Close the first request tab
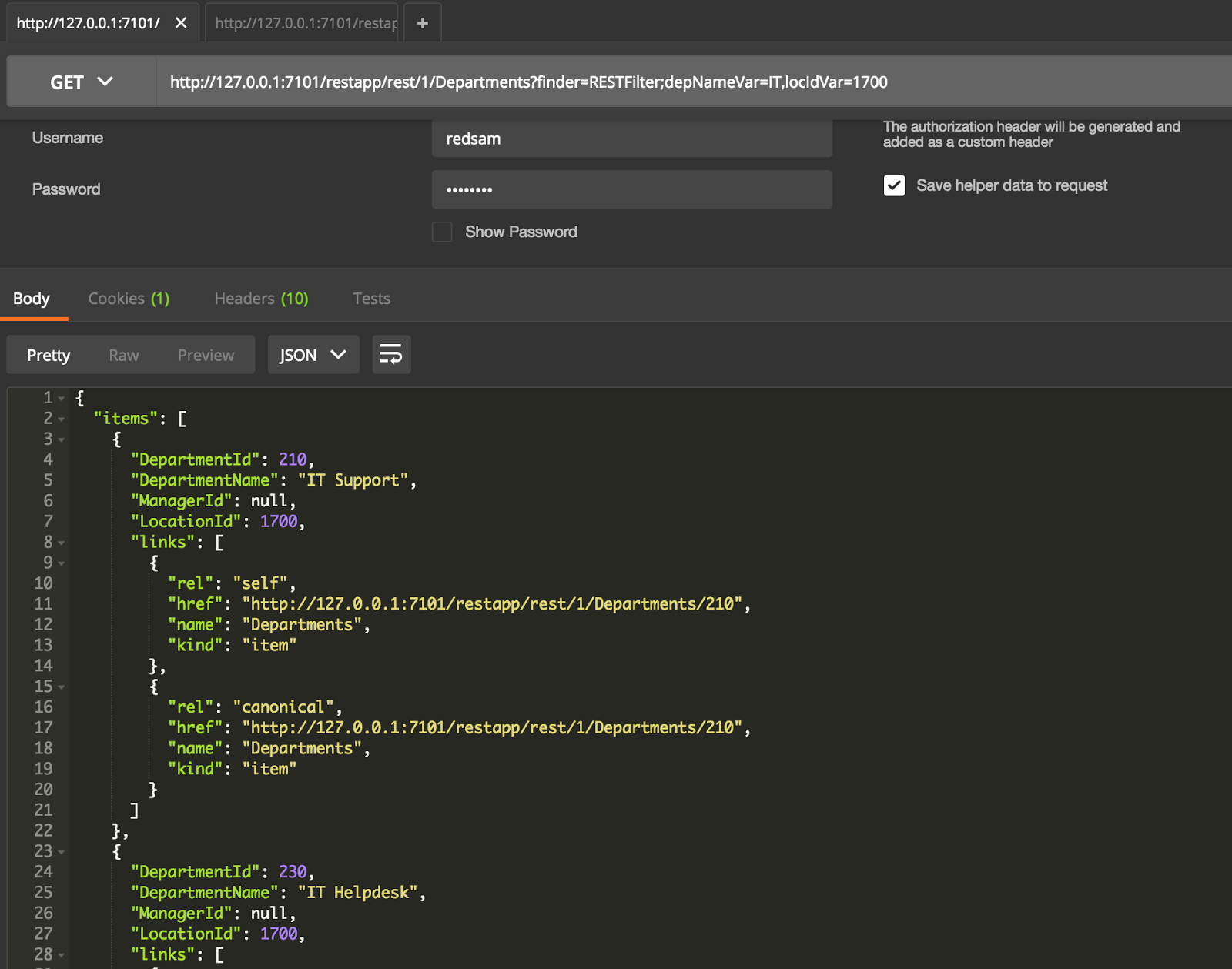Viewport: 1232px width, 969px height. (x=181, y=23)
